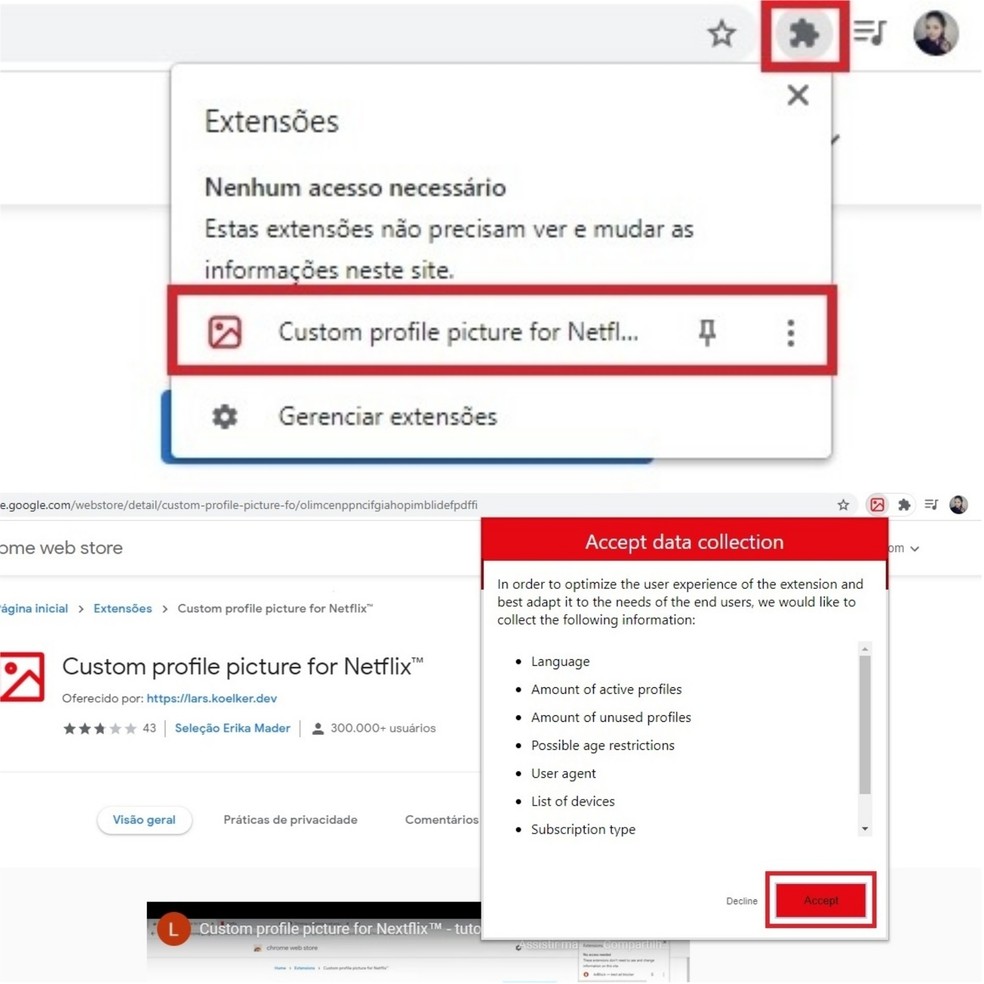Expand the account dropdown chevron in web store header
The height and width of the screenshot is (984, 984).
915,548
